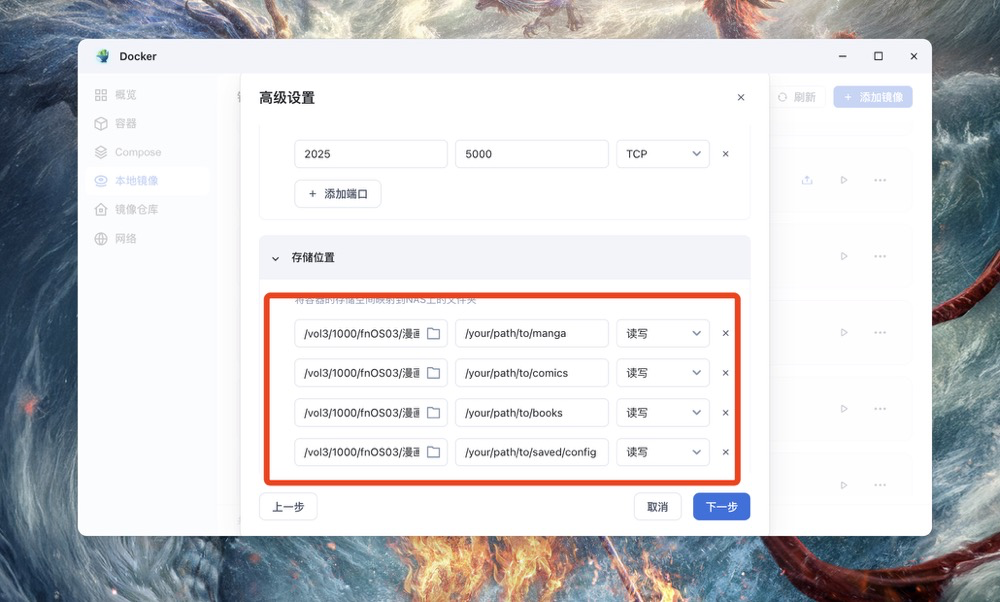Click the 上一步 button
The image size is (1000, 602).
pos(288,507)
